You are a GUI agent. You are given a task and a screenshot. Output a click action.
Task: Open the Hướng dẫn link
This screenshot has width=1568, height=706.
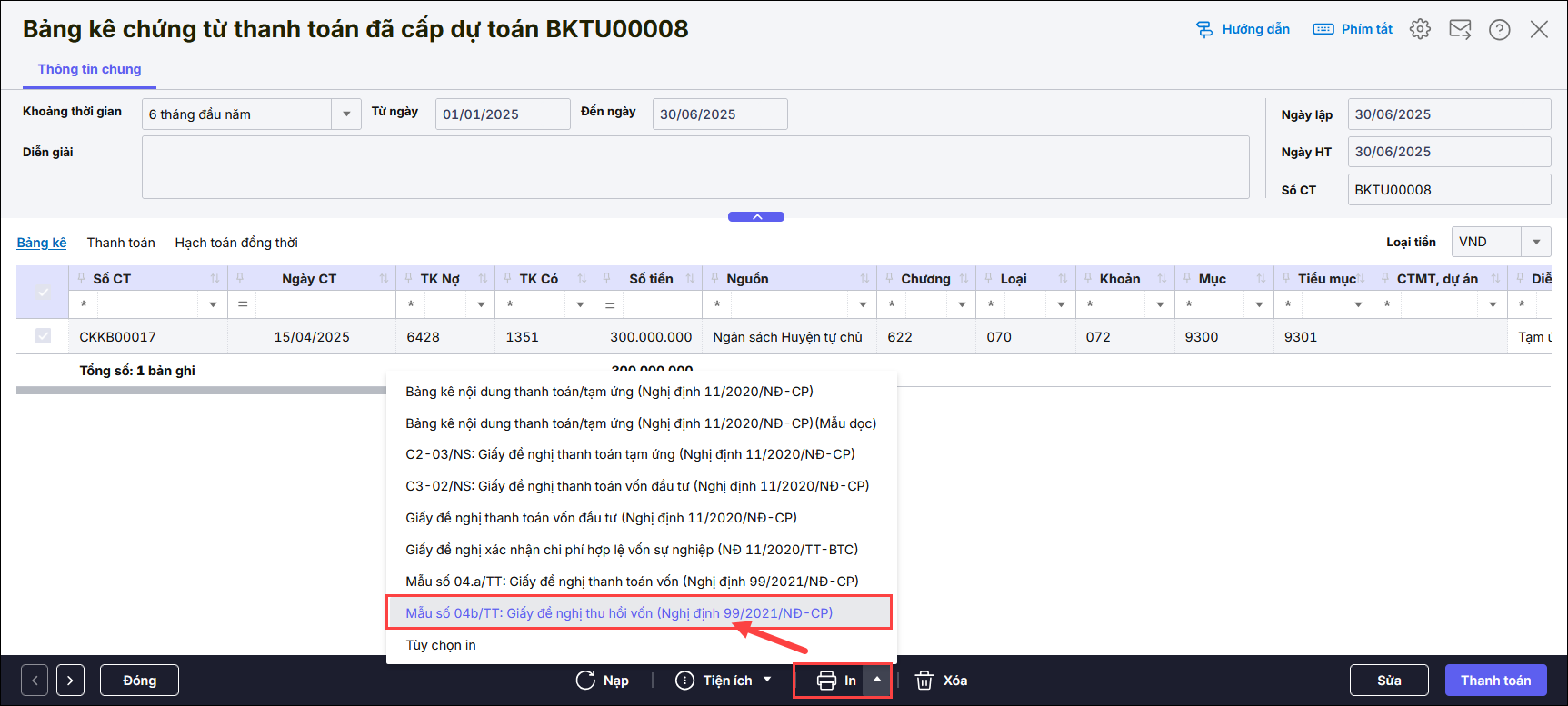click(x=1255, y=29)
